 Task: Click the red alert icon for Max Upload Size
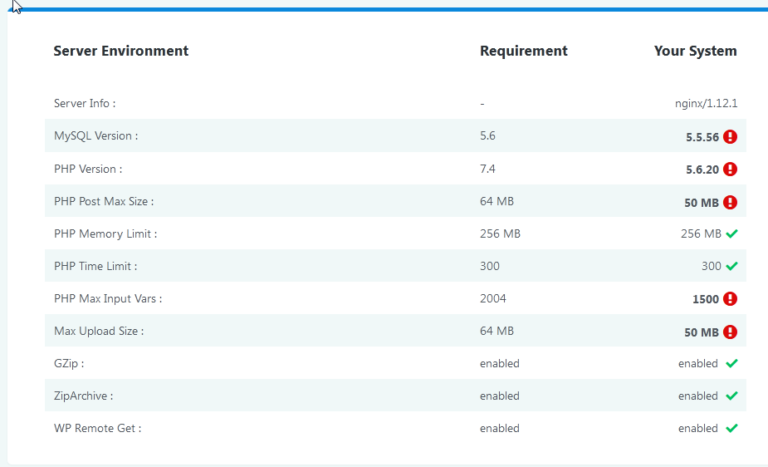pos(730,332)
